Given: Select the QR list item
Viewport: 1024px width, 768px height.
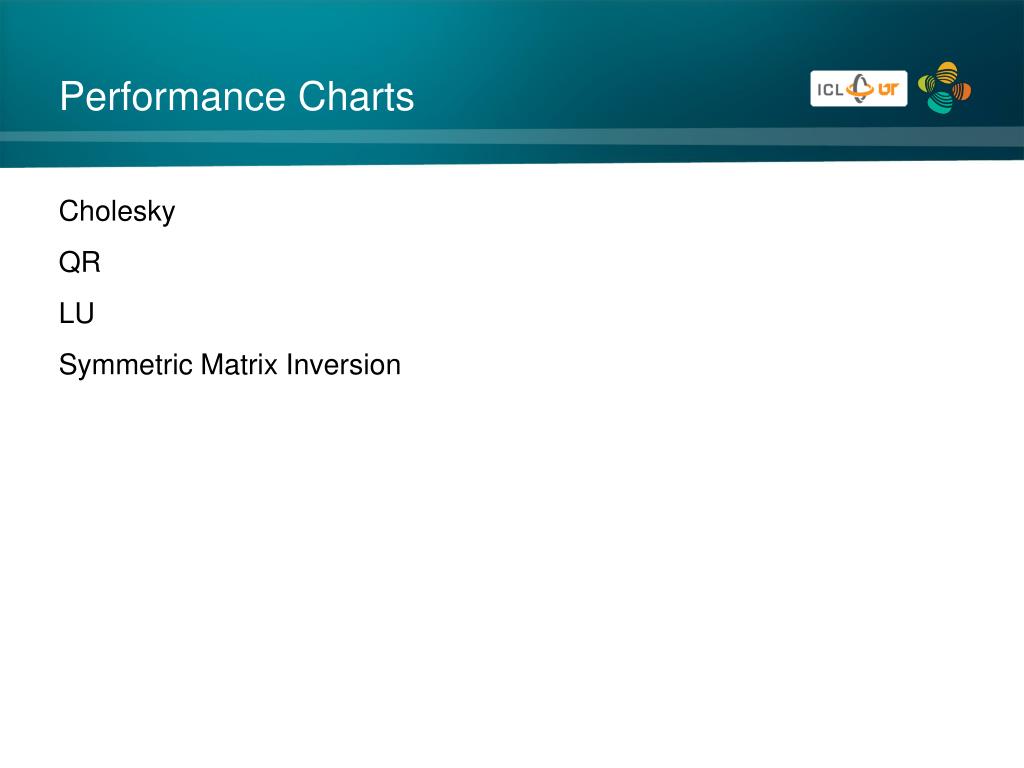Looking at the screenshot, I should (x=80, y=263).
